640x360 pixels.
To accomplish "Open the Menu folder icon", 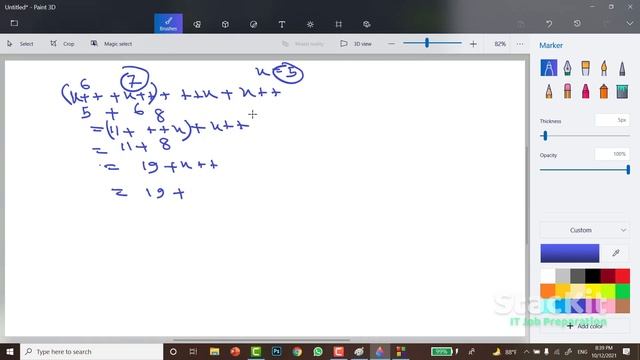I will coord(14,23).
